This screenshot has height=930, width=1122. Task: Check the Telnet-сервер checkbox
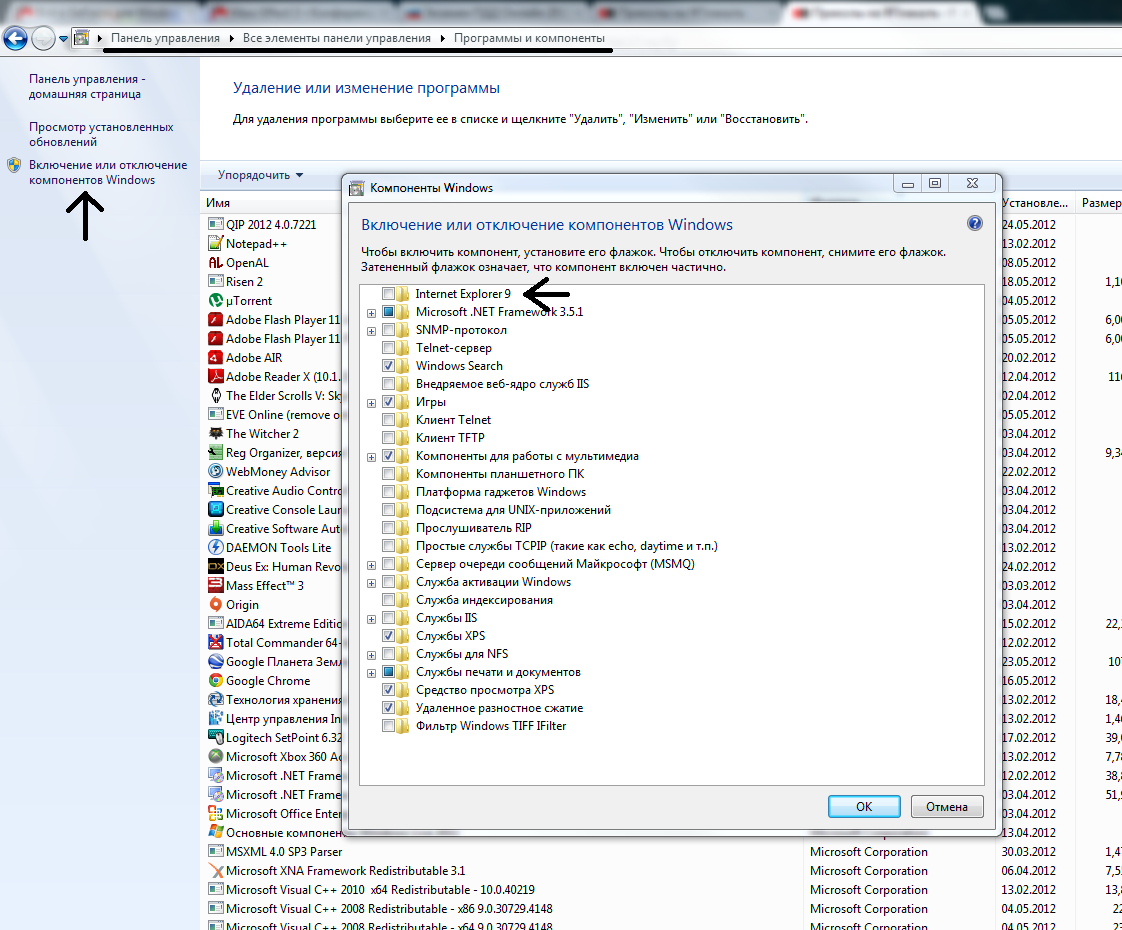click(x=388, y=348)
